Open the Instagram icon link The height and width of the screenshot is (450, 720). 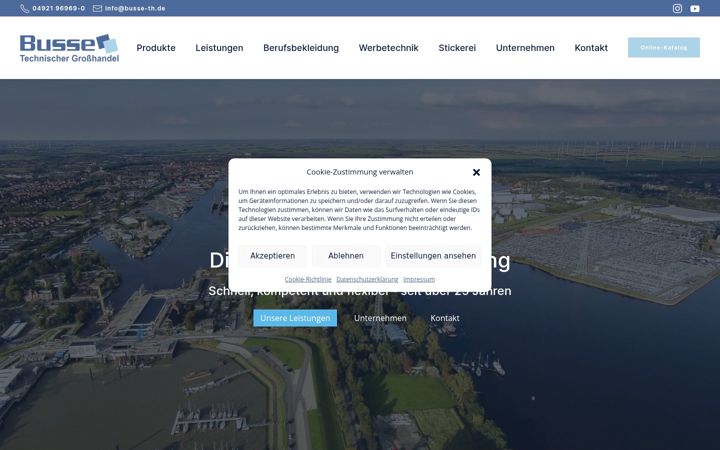[x=677, y=8]
